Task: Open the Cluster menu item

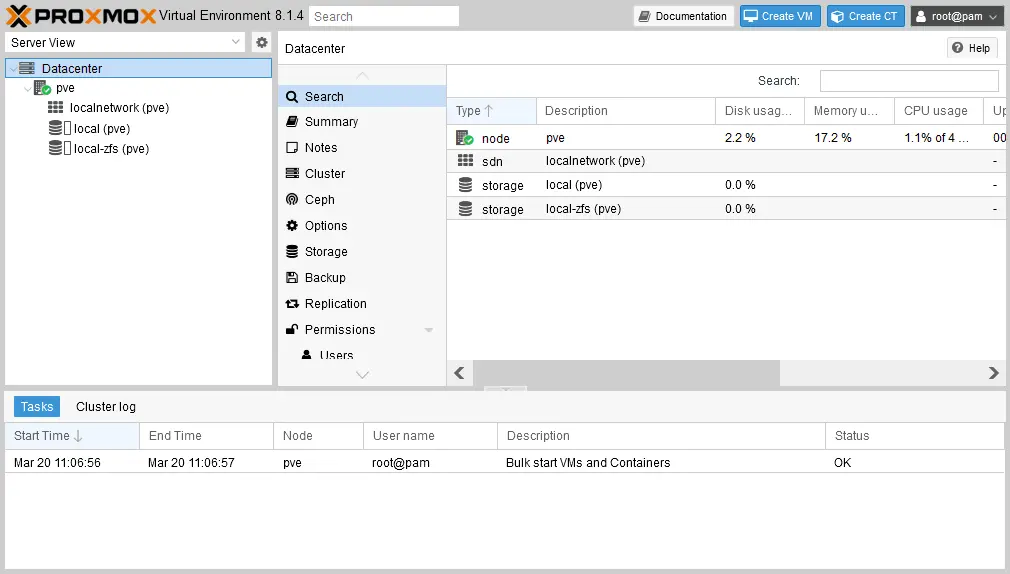Action: [x=362, y=173]
